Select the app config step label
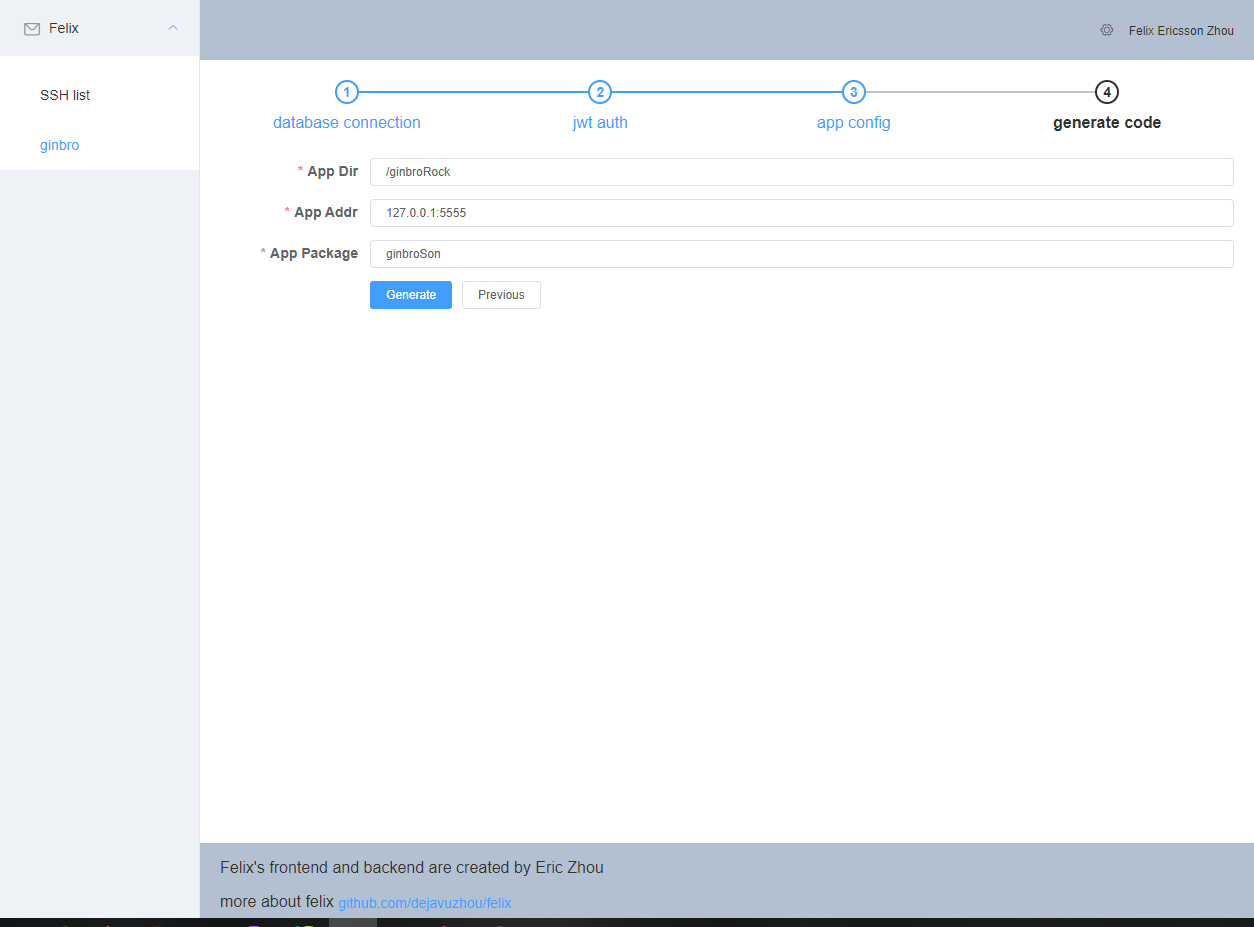This screenshot has height=927, width=1254. [x=853, y=123]
